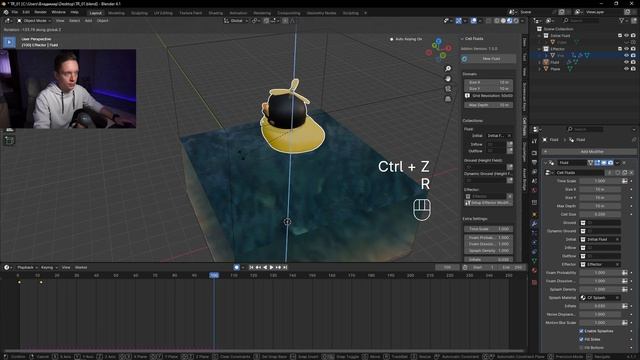The width and height of the screenshot is (640, 360).
Task: Open the Modifier properties wrench tab
Action: pyautogui.click(x=534, y=224)
